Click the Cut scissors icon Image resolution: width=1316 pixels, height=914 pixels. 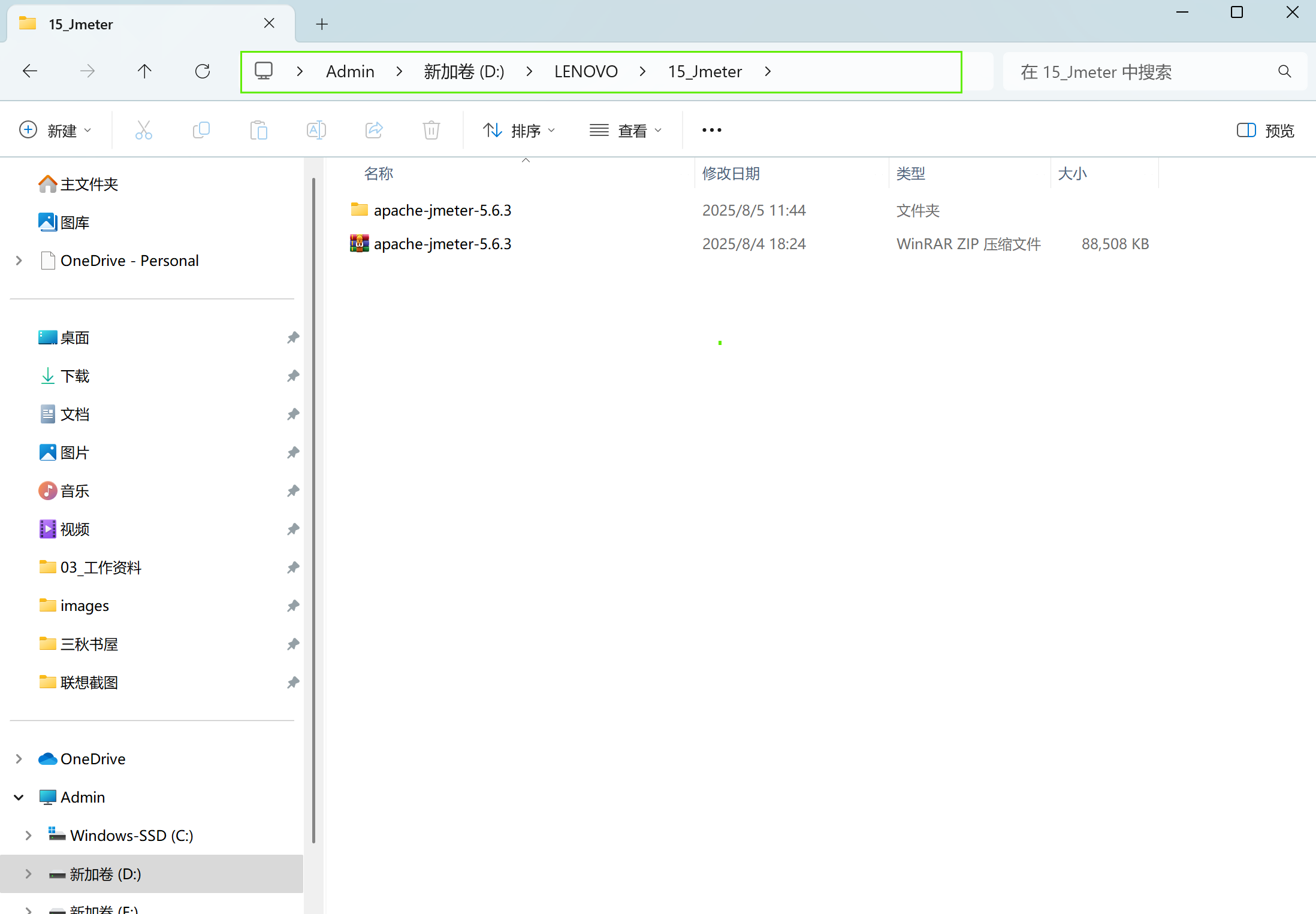(144, 130)
